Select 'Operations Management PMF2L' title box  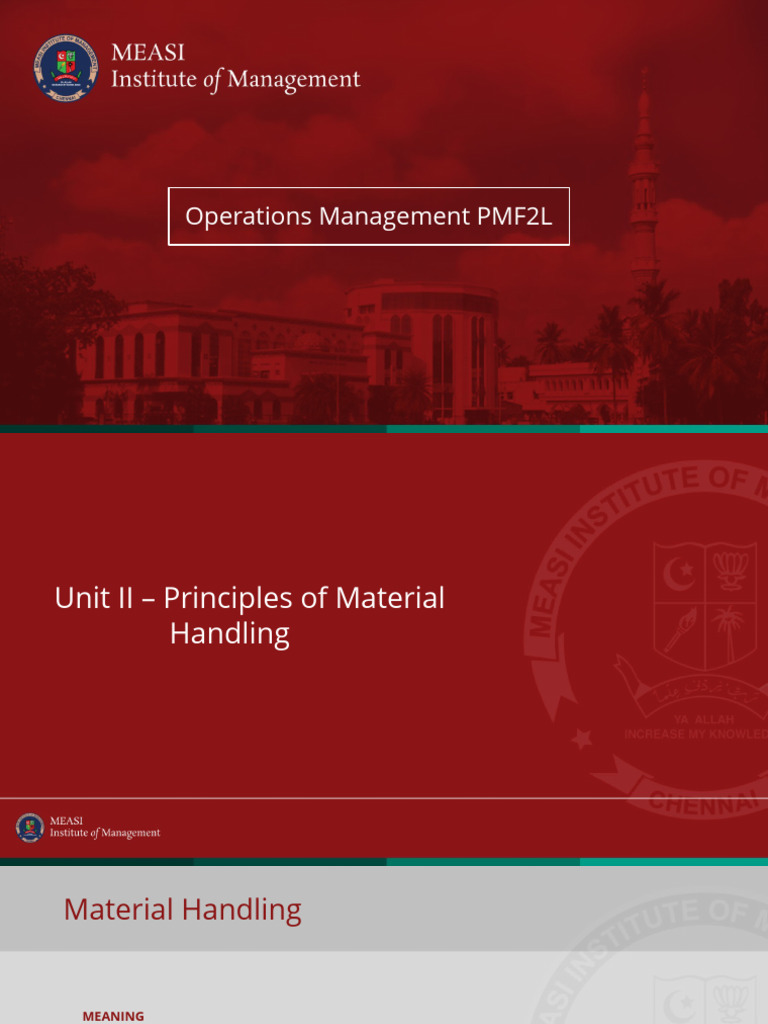click(369, 216)
